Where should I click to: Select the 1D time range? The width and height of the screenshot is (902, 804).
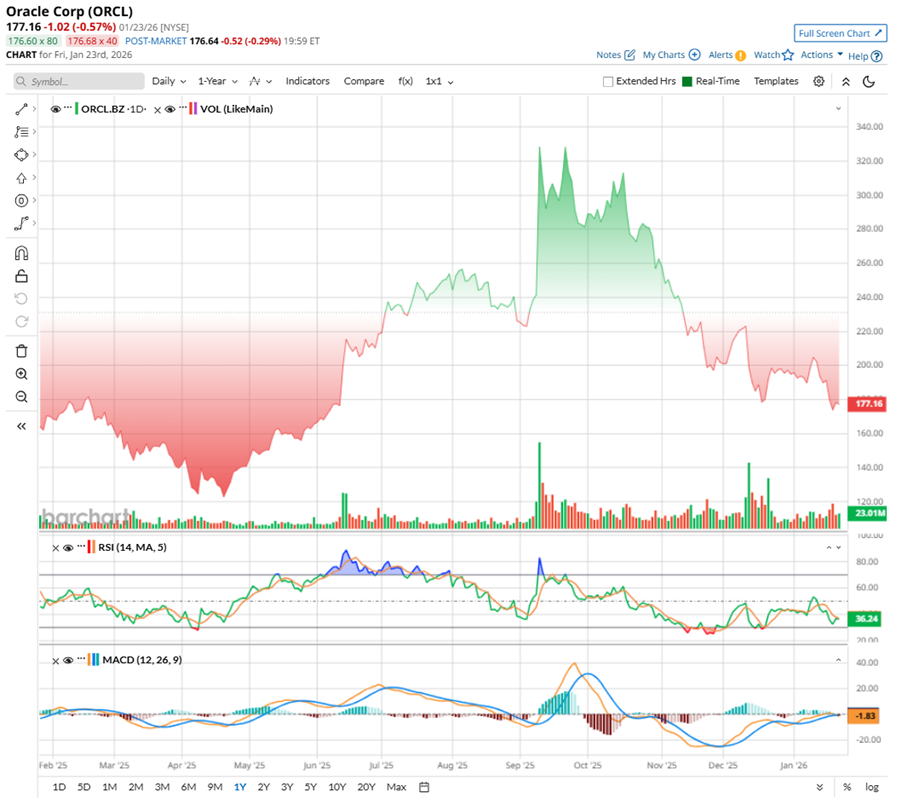pyautogui.click(x=59, y=787)
